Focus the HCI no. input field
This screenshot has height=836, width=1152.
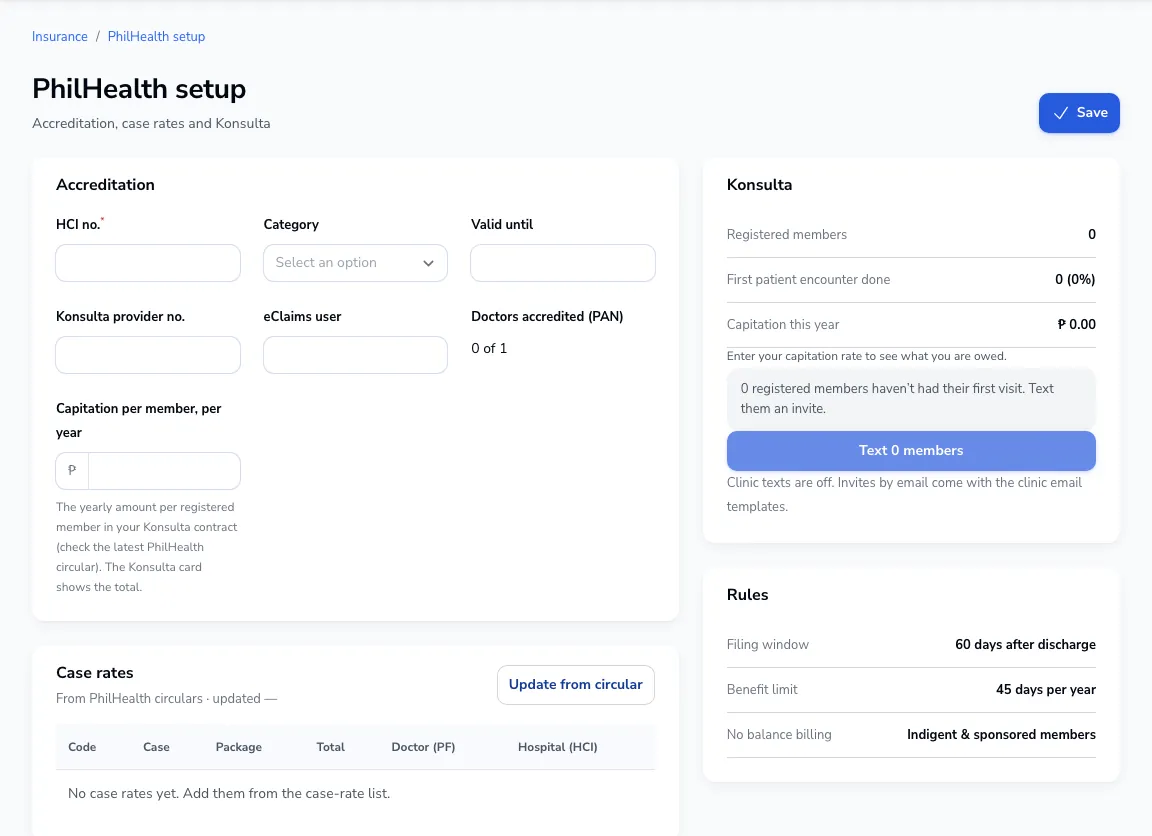(x=148, y=263)
